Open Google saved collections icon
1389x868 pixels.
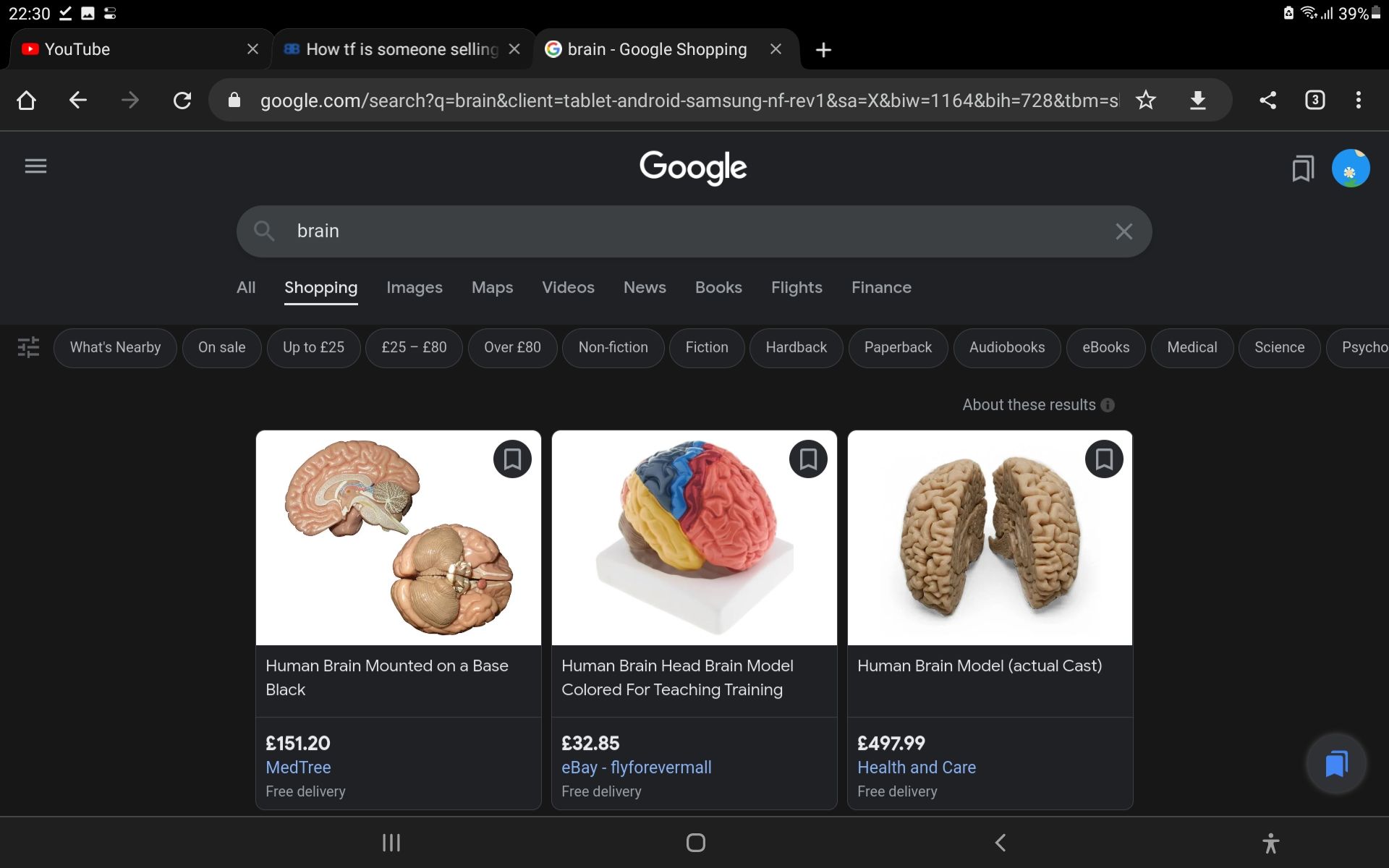pyautogui.click(x=1302, y=169)
